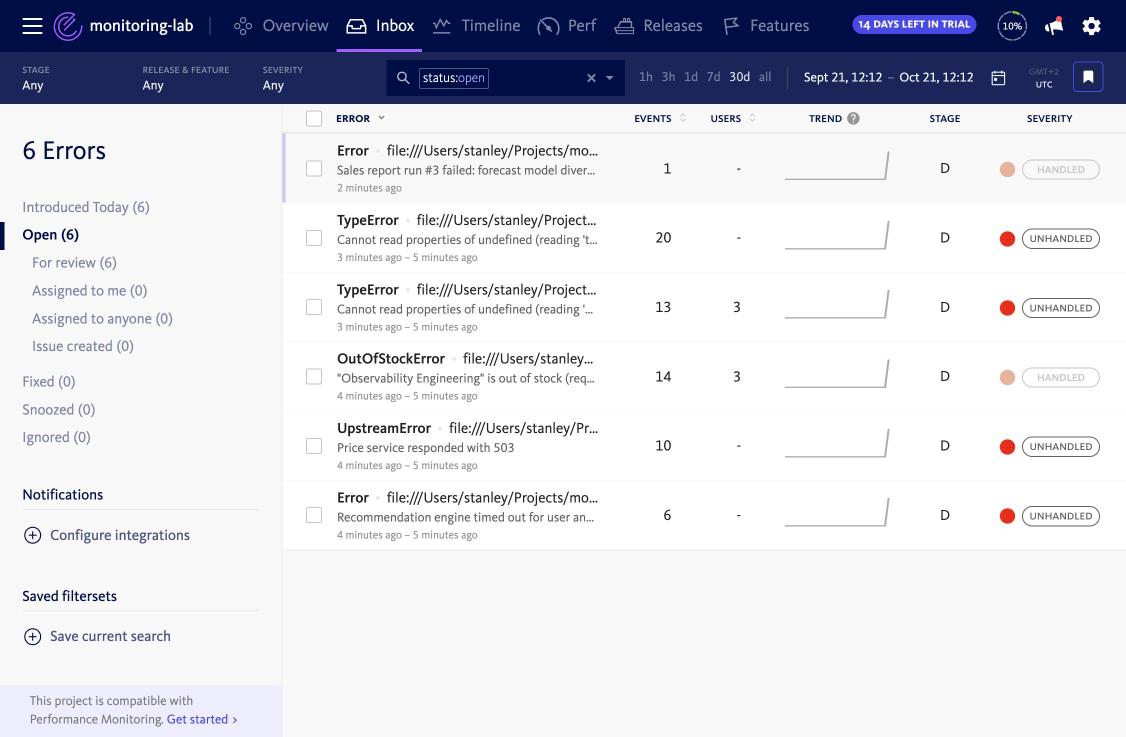Check the TypeError row with 13 events
The height and width of the screenshot is (737, 1126).
pos(314,307)
